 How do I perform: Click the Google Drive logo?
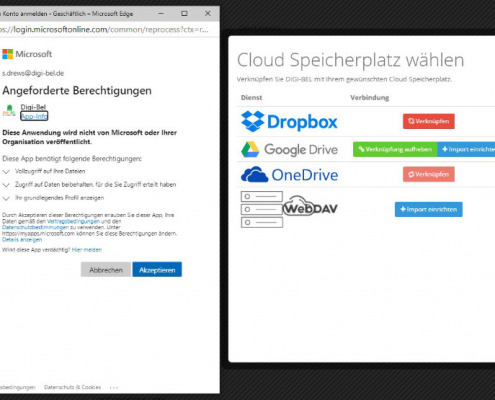point(289,149)
